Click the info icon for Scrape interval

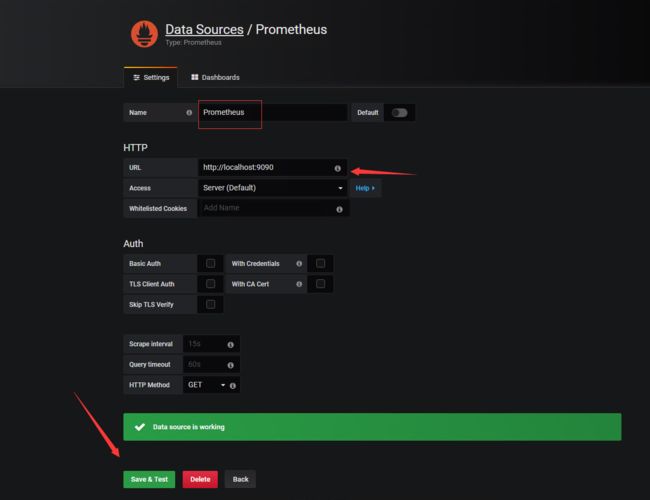pyautogui.click(x=230, y=345)
